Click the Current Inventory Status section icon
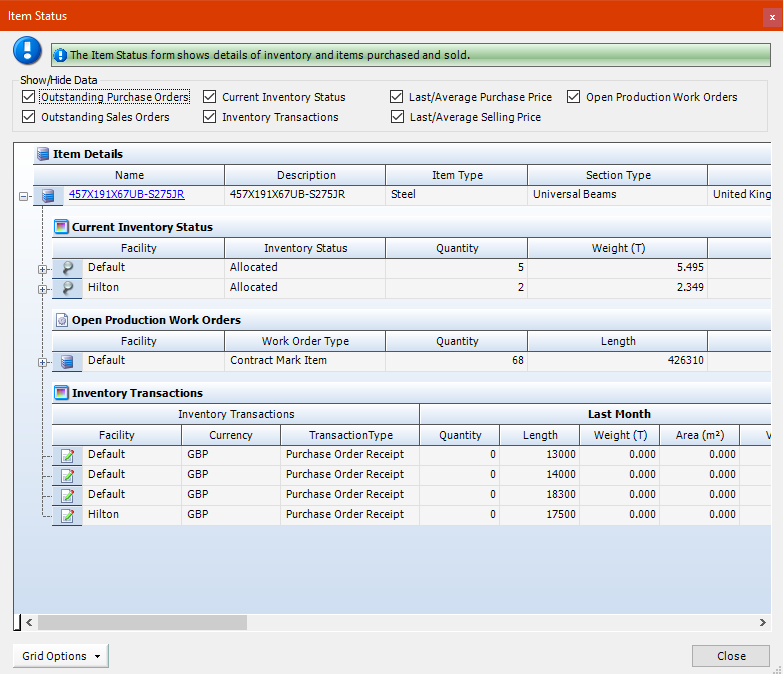 [x=61, y=227]
